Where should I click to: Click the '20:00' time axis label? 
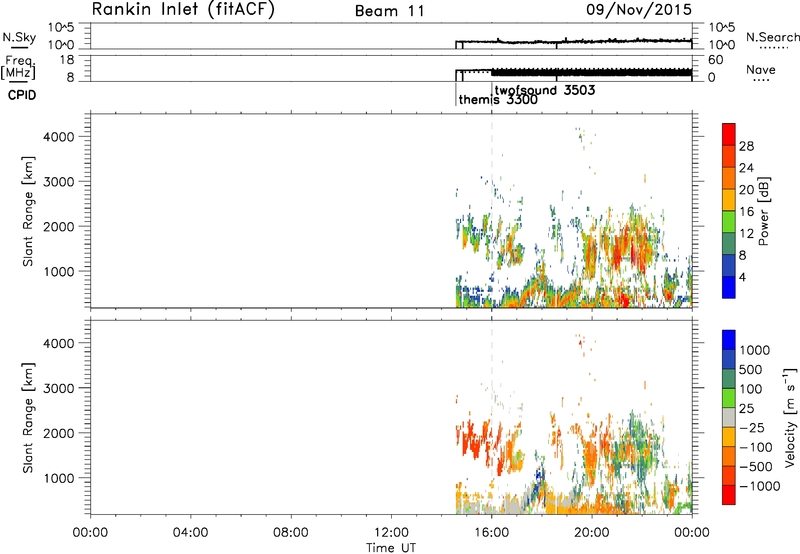[x=592, y=533]
